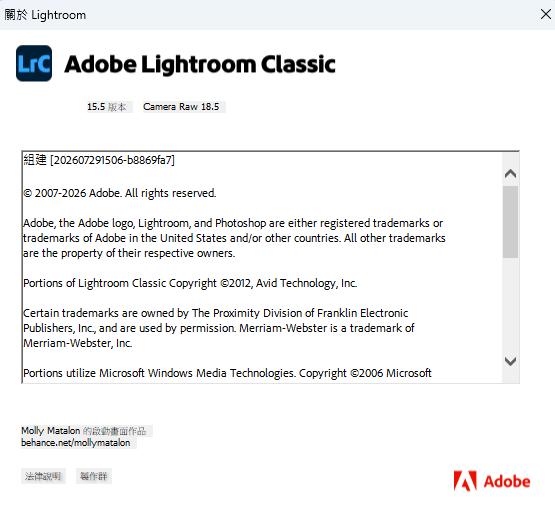Click the 15.5 版本 version label

[x=107, y=107]
